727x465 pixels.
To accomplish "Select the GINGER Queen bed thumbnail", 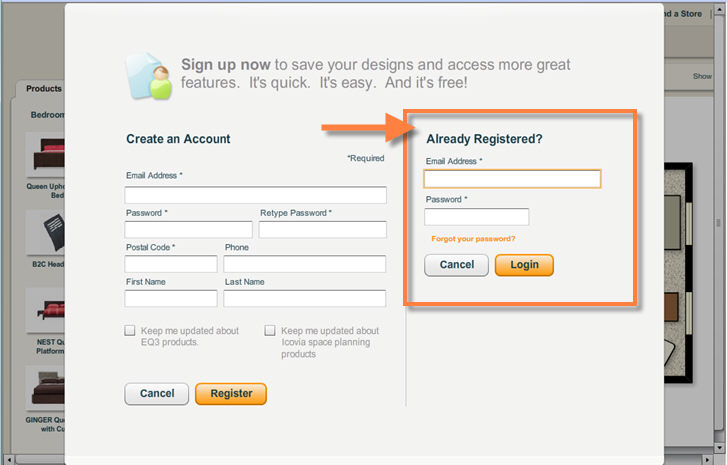I will pos(45,388).
